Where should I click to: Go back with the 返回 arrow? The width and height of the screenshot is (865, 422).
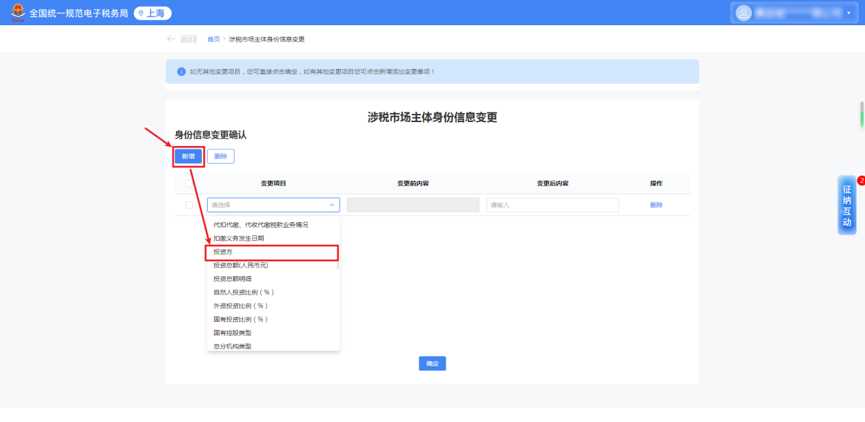point(181,39)
